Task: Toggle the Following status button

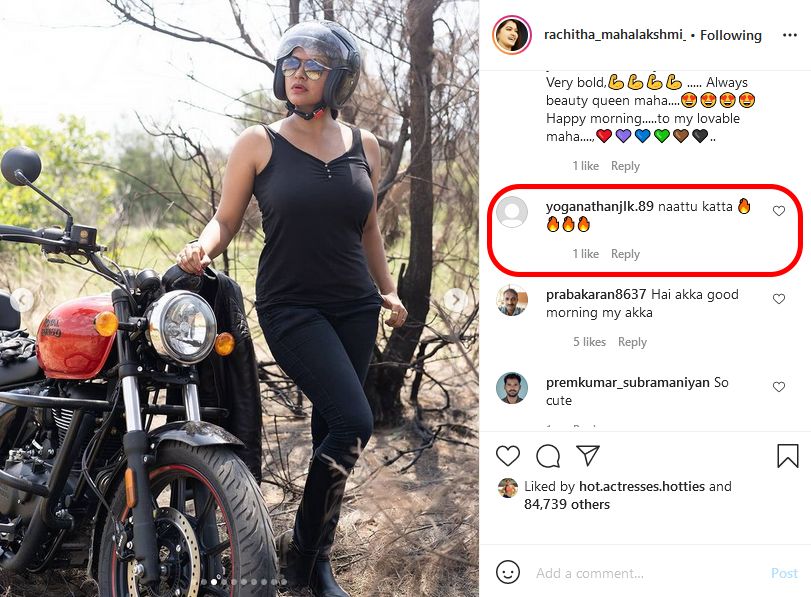Action: pyautogui.click(x=730, y=35)
